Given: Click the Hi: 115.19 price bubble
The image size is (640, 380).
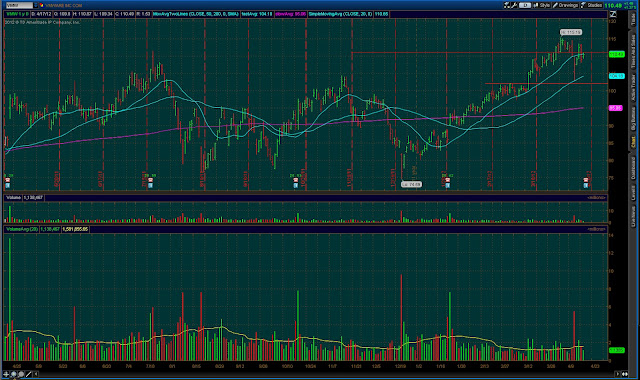Looking at the screenshot, I should [571, 32].
